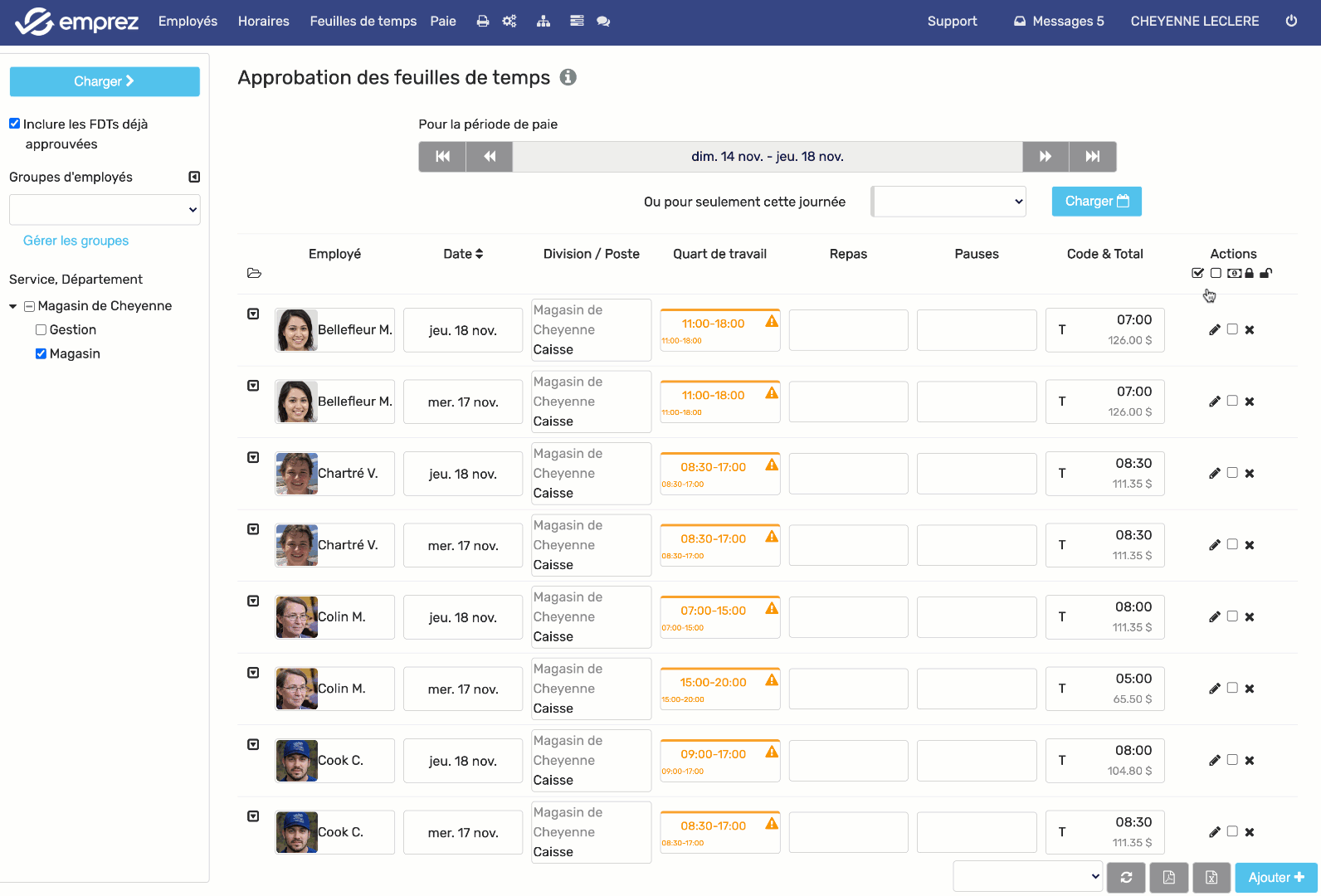Click the Ajouter button
Viewport: 1321px width, 896px height.
(1275, 878)
